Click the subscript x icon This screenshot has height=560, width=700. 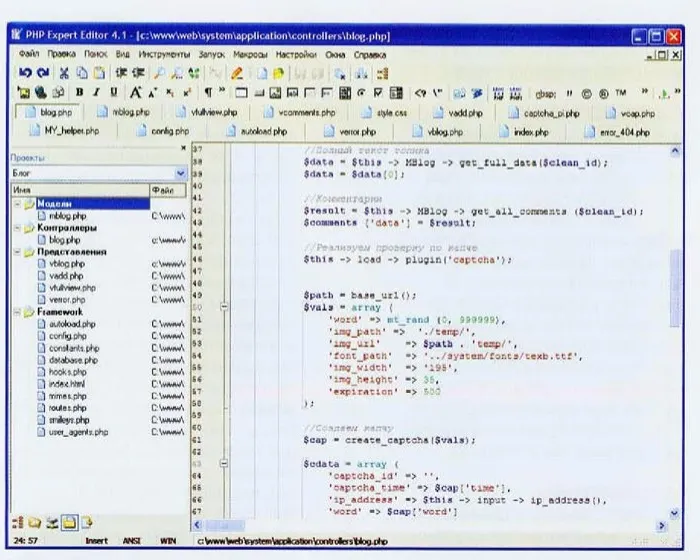(x=170, y=93)
